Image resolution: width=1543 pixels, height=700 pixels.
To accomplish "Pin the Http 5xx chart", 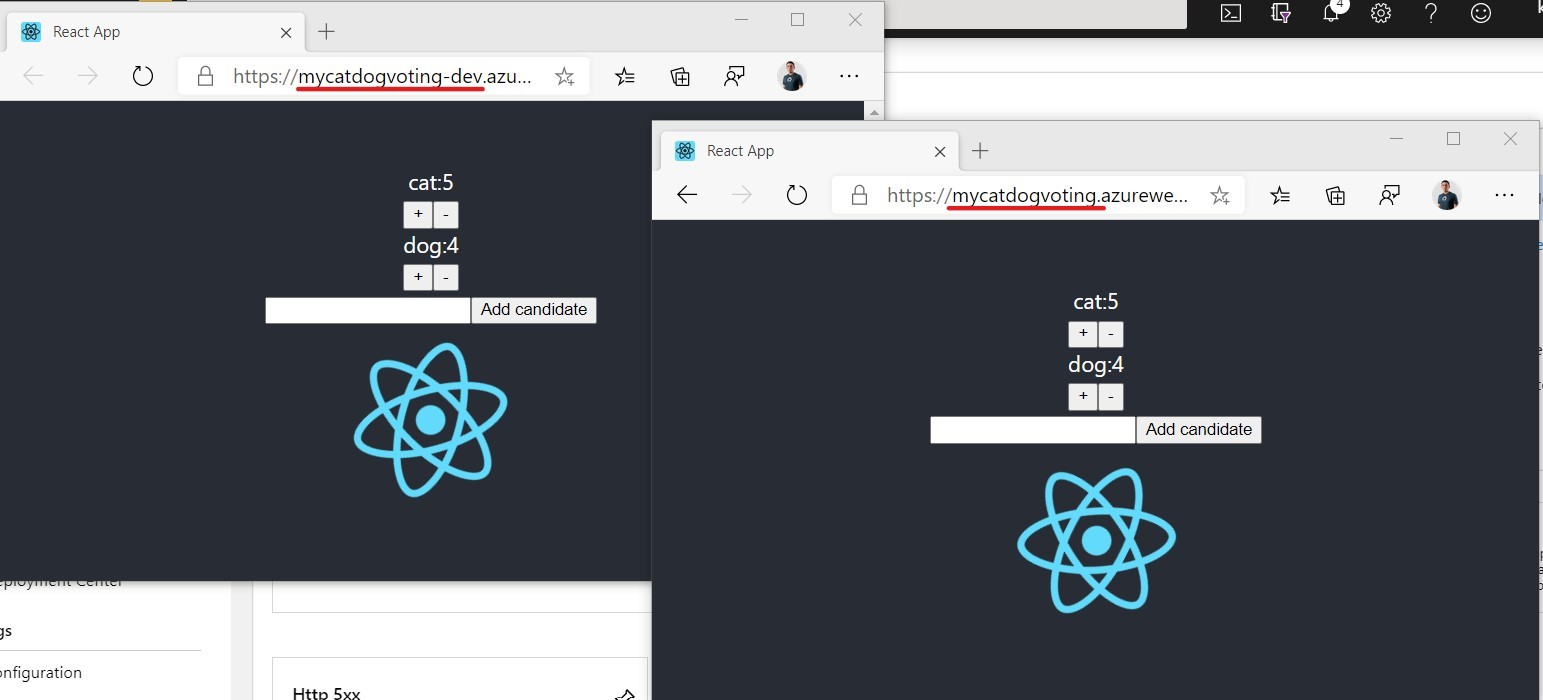I will 625,694.
